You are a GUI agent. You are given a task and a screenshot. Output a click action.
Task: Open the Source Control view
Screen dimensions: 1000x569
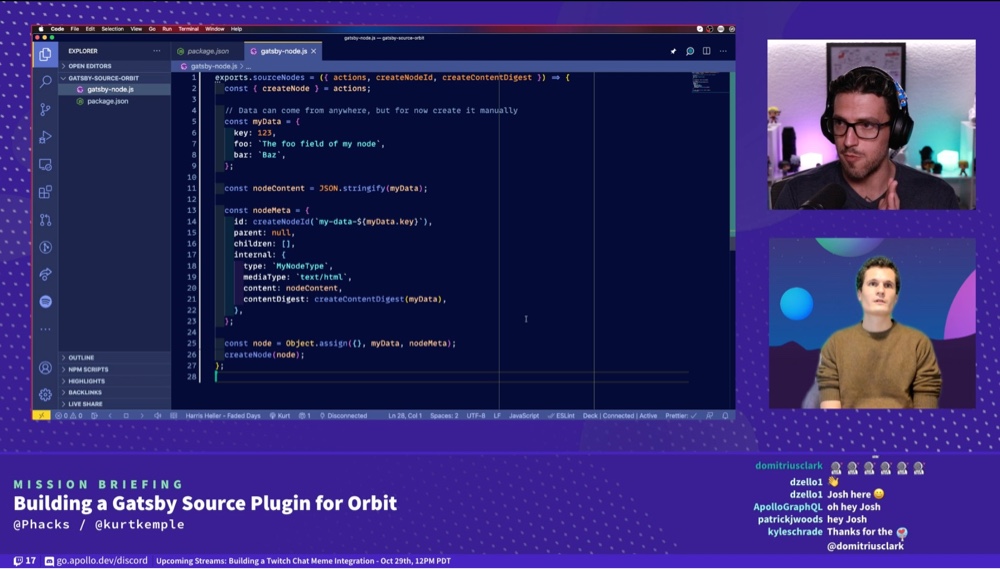point(45,110)
